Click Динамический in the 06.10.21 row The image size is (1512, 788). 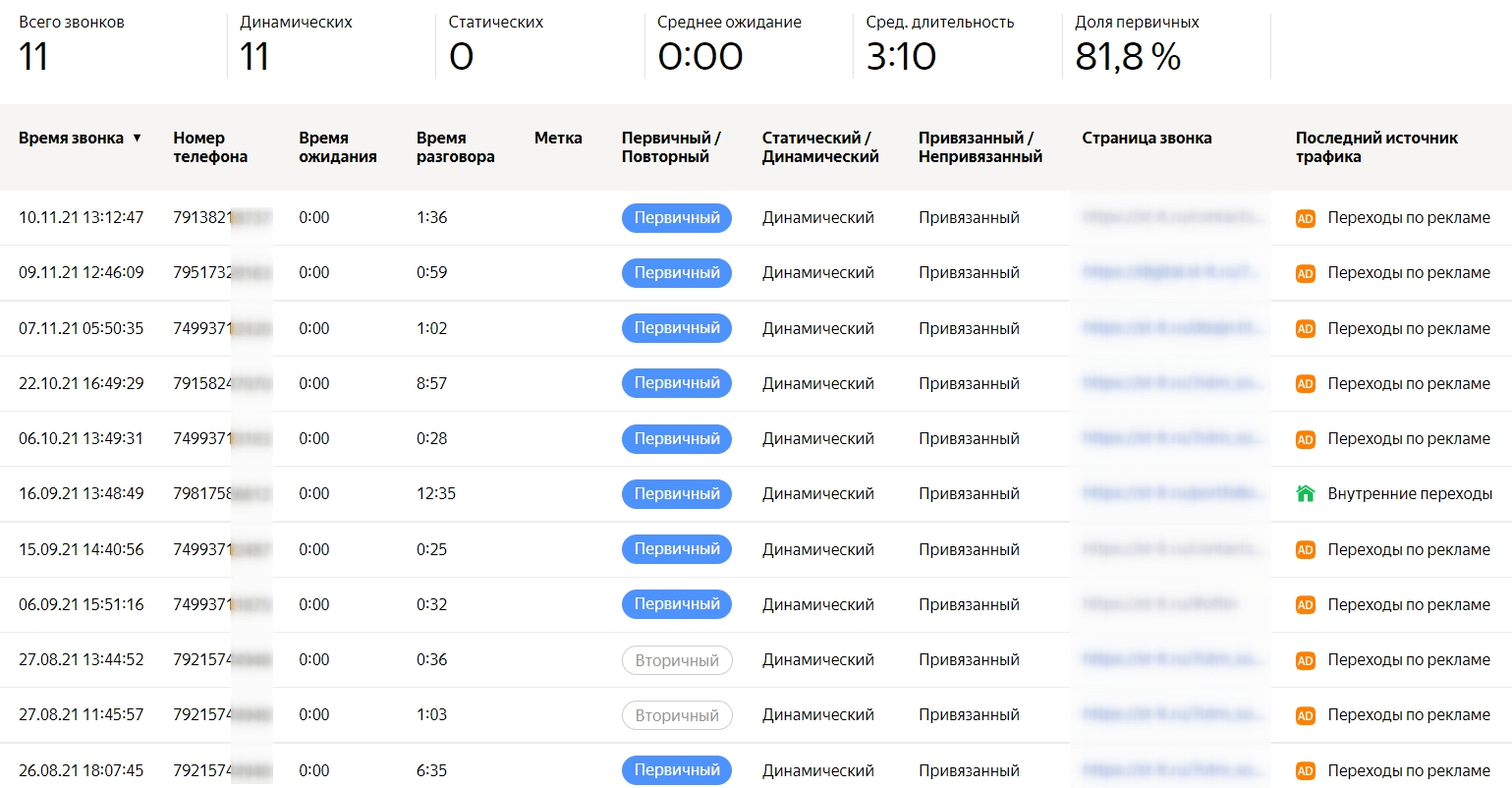(x=818, y=438)
